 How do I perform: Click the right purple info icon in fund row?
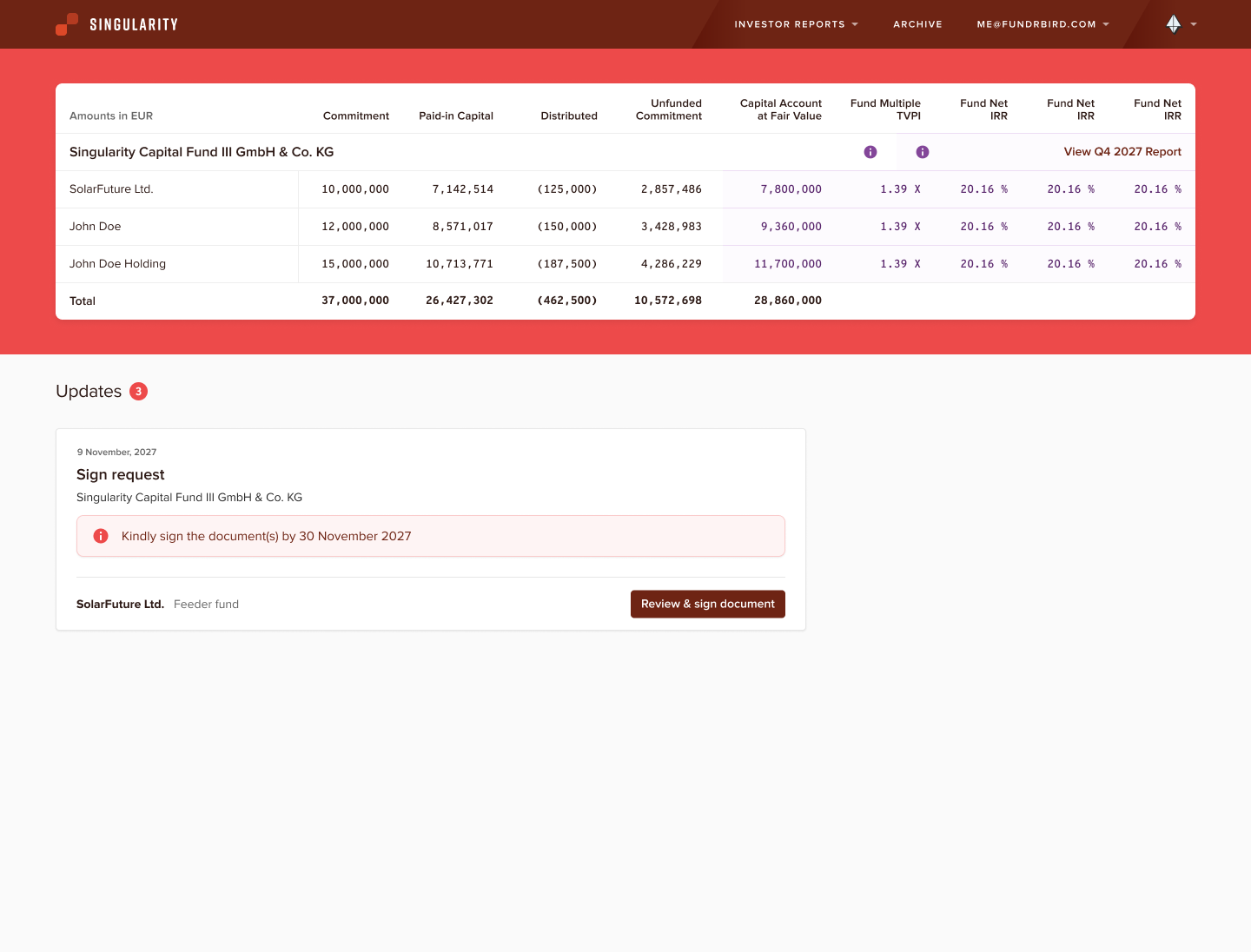click(923, 152)
